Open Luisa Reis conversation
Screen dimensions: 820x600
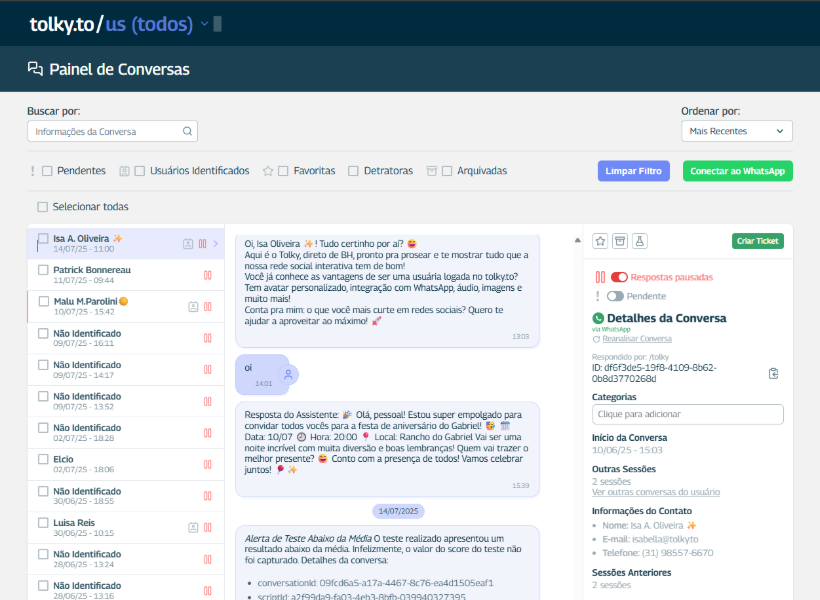[x=126, y=527]
